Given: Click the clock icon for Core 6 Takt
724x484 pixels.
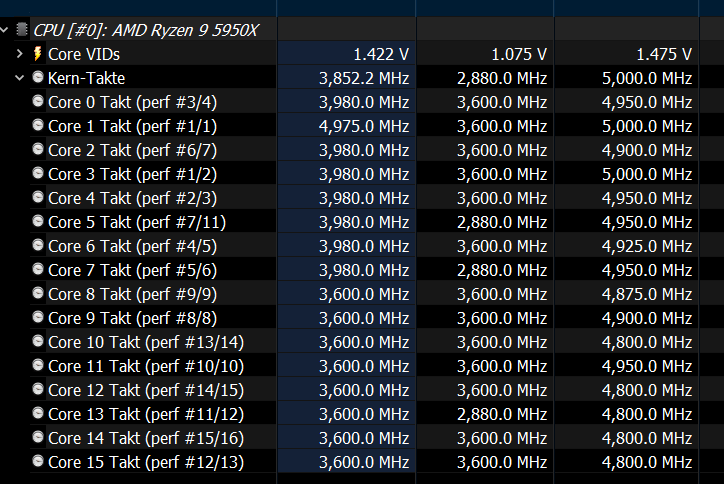Looking at the screenshot, I should click(x=37, y=245).
